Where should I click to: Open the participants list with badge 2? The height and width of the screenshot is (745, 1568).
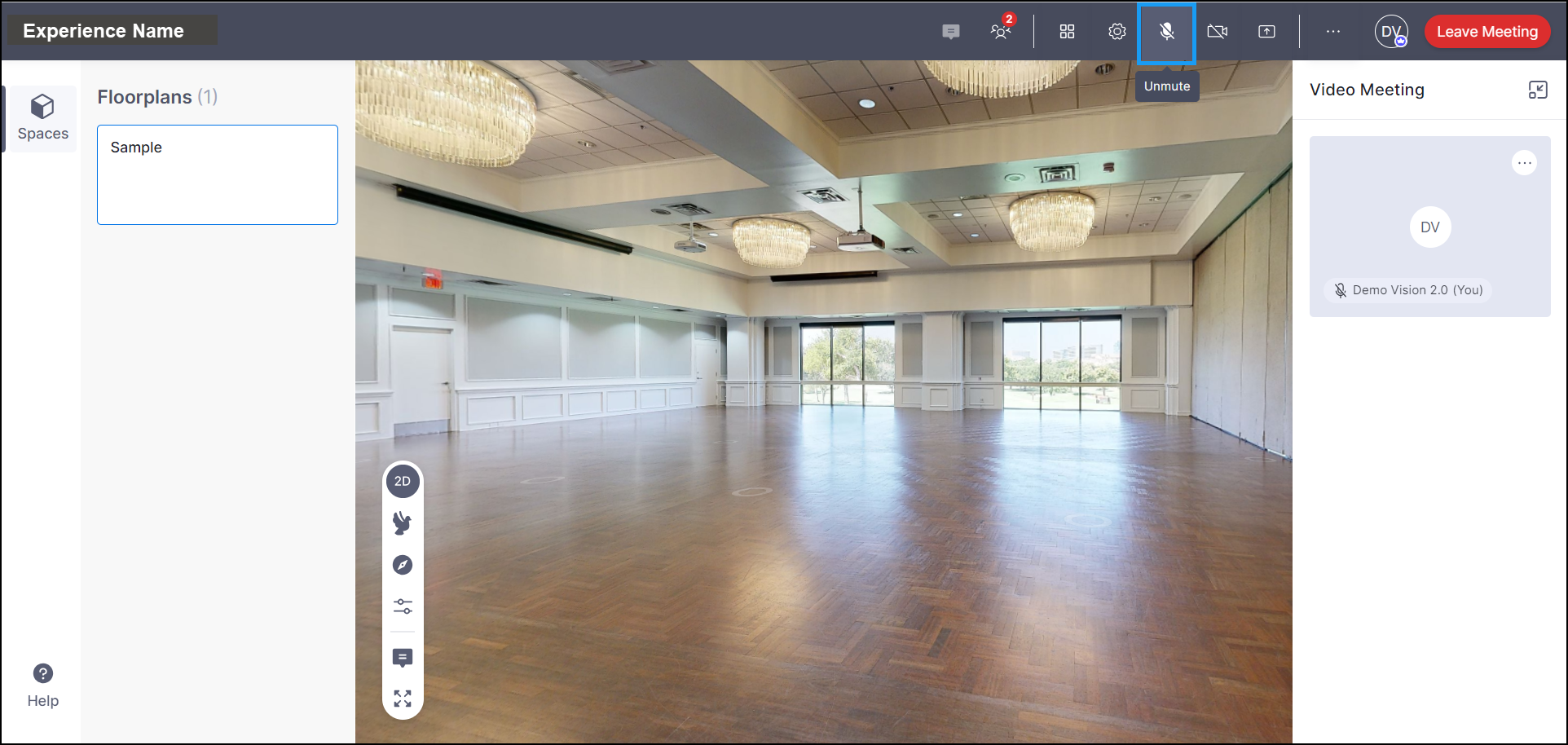click(x=1001, y=30)
